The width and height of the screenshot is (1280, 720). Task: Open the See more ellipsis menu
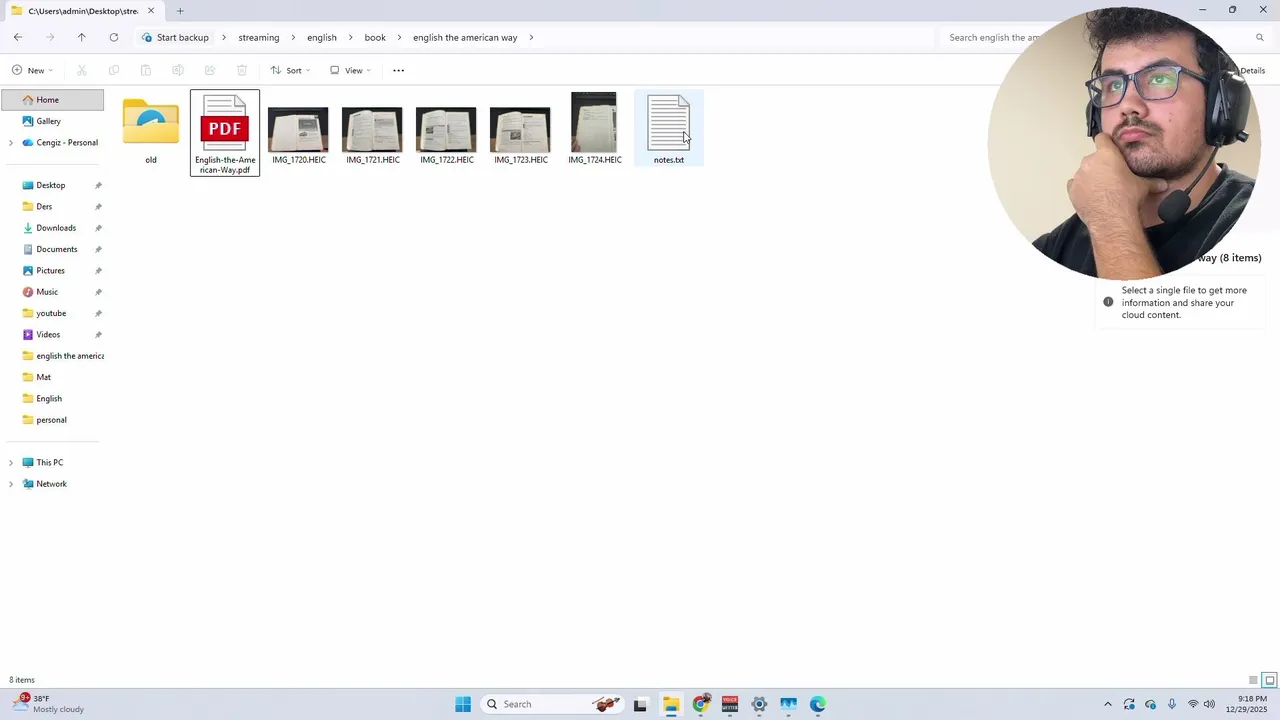tap(399, 70)
